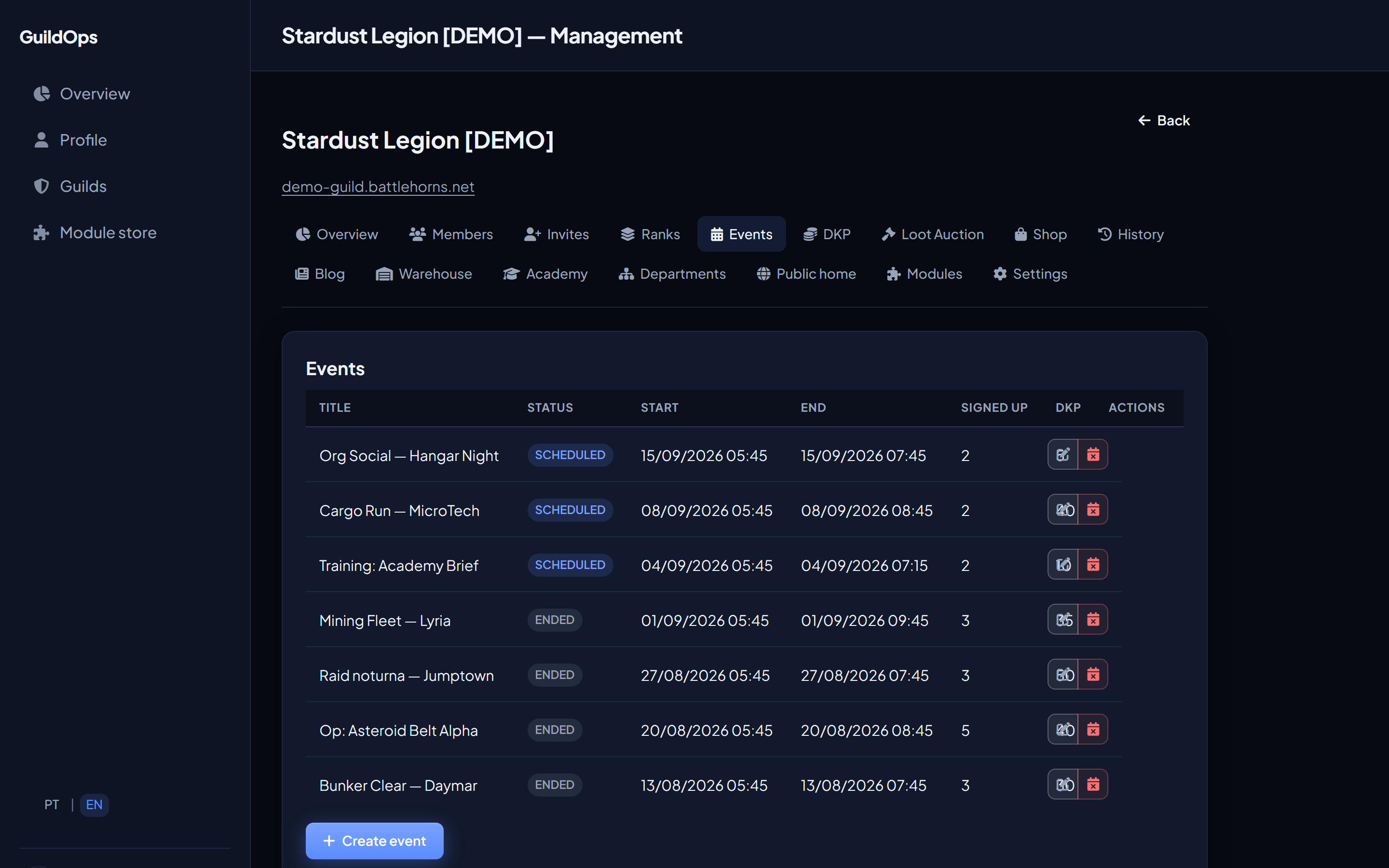Open the Modules tab
Image resolution: width=1389 pixels, height=868 pixels.
coord(925,274)
